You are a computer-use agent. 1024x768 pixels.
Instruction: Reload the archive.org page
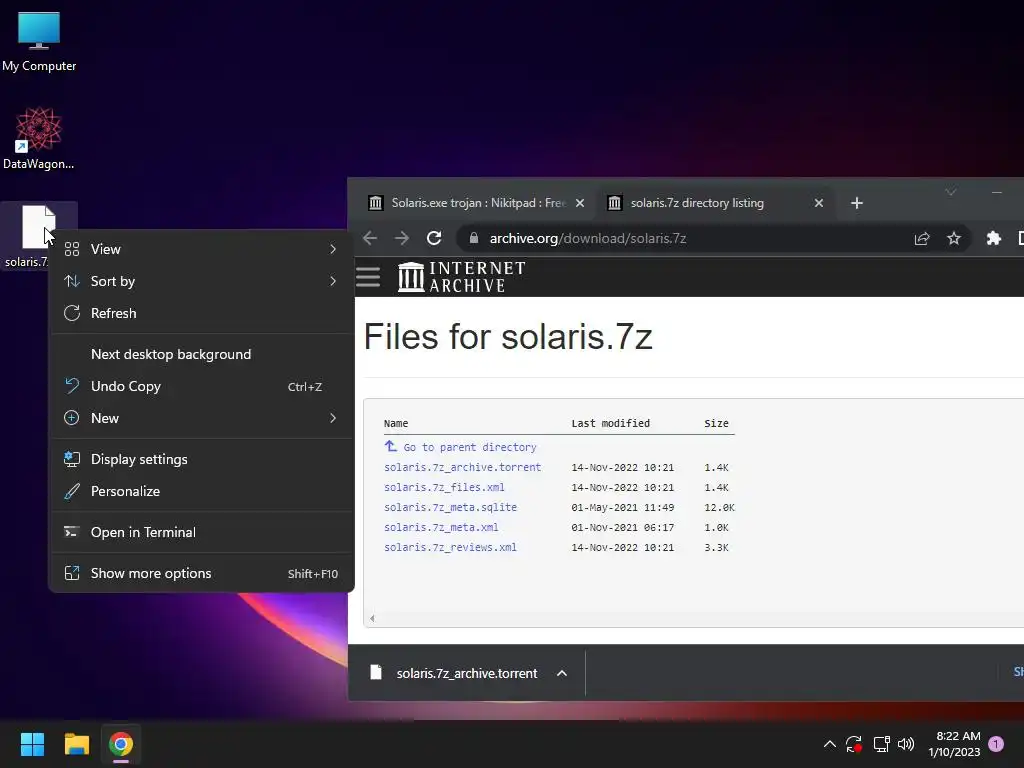(434, 238)
